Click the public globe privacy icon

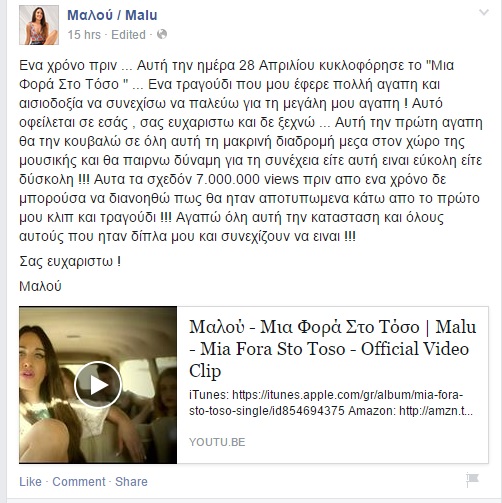(162, 34)
